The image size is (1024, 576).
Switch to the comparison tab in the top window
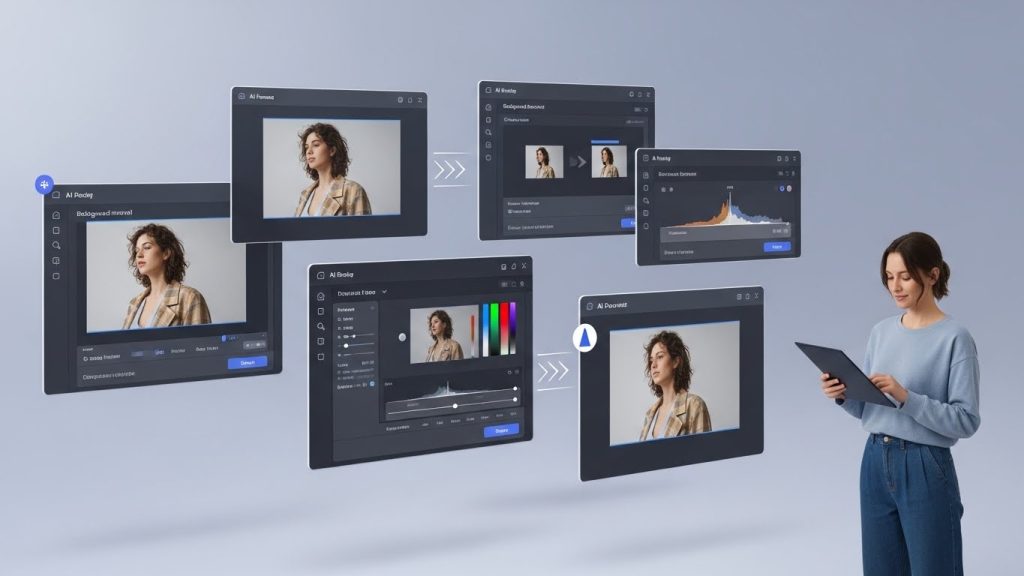click(x=605, y=141)
